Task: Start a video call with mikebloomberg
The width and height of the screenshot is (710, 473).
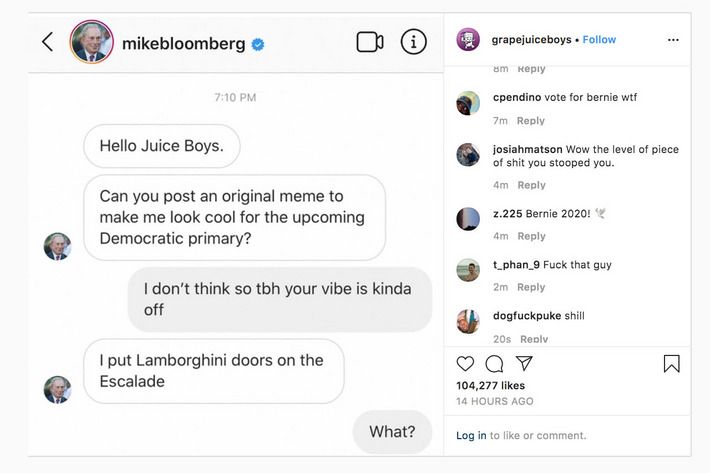Action: pyautogui.click(x=369, y=42)
